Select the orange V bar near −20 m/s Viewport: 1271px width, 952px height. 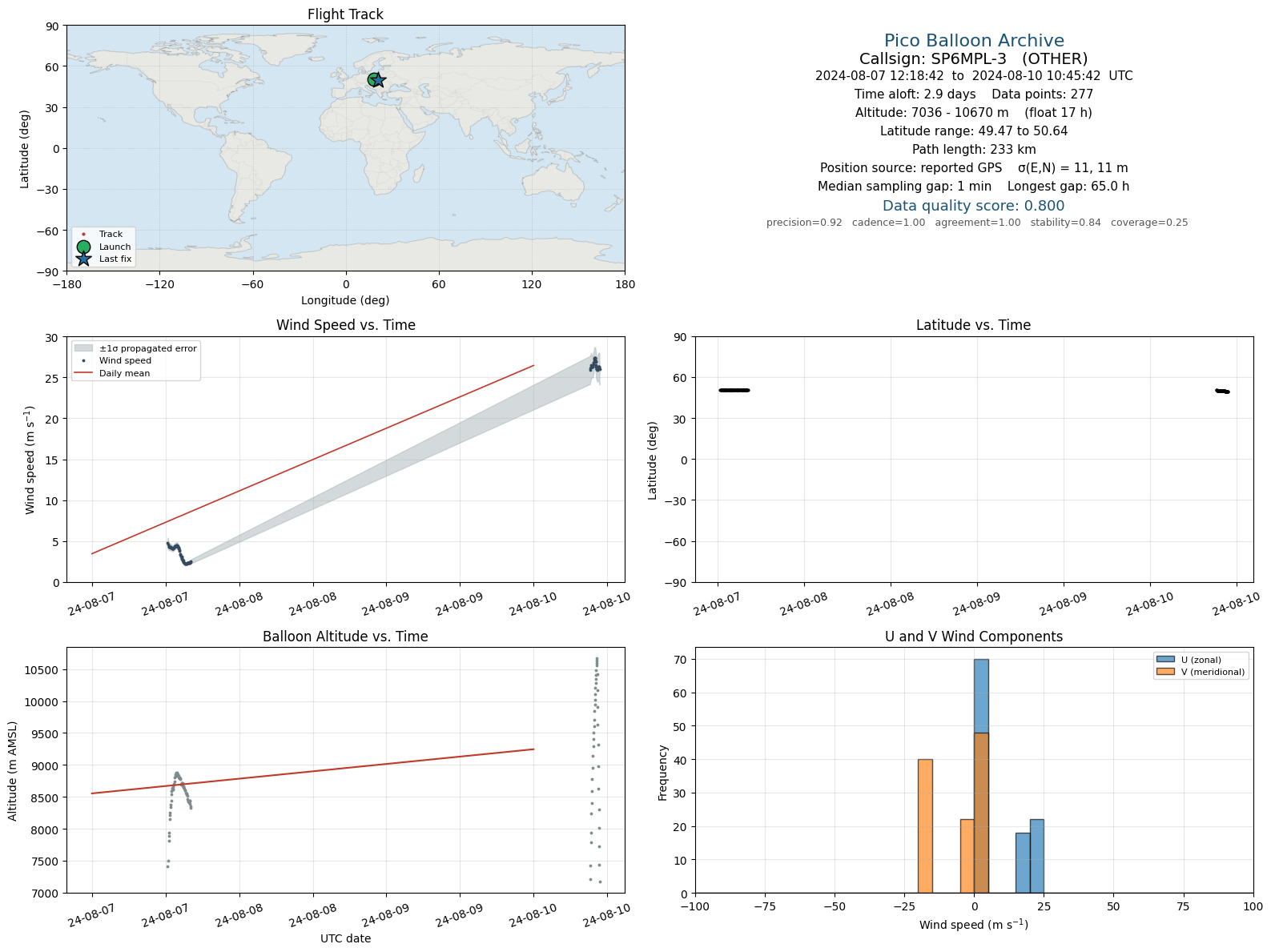click(x=925, y=826)
